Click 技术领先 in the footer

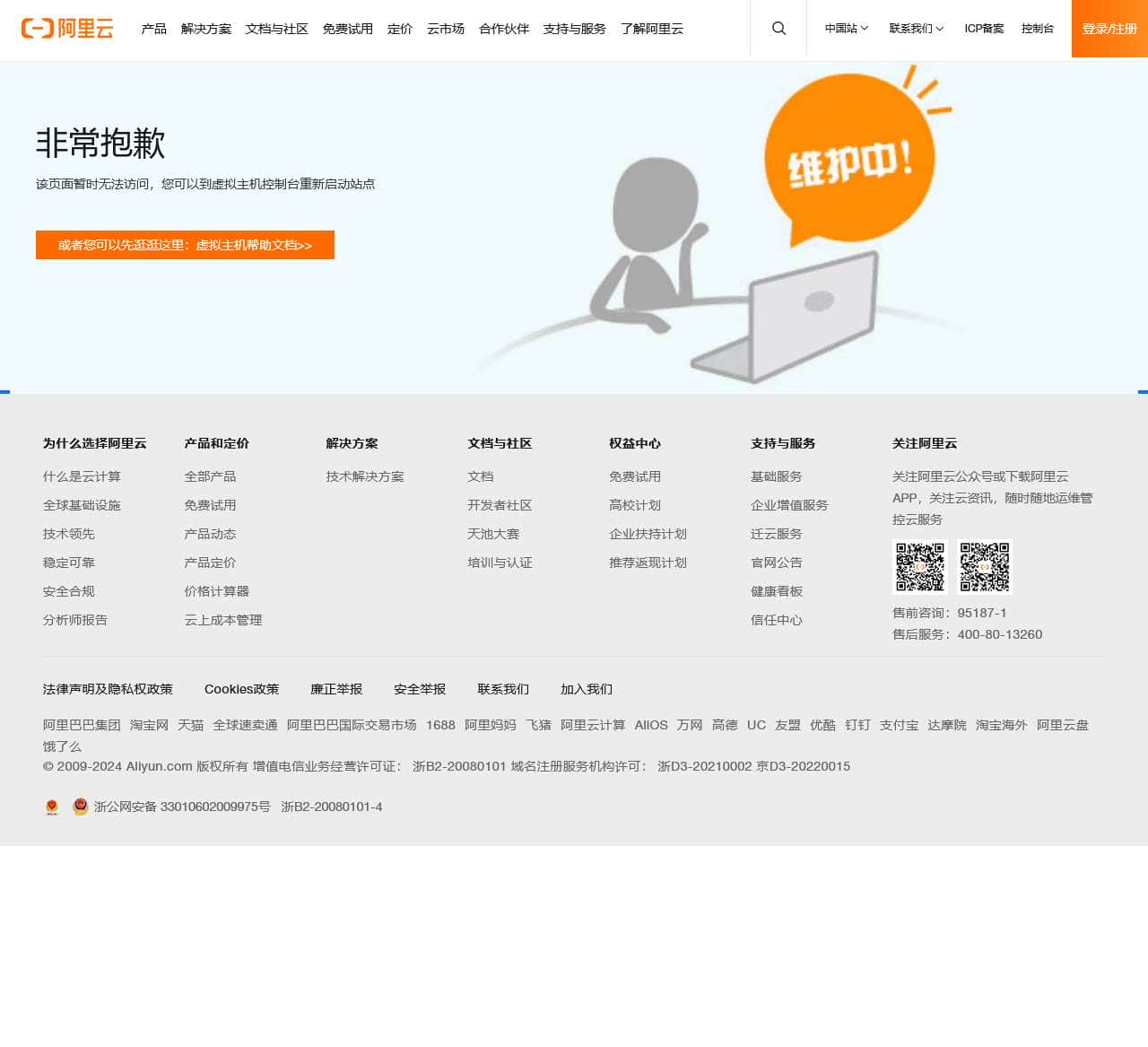click(x=69, y=534)
